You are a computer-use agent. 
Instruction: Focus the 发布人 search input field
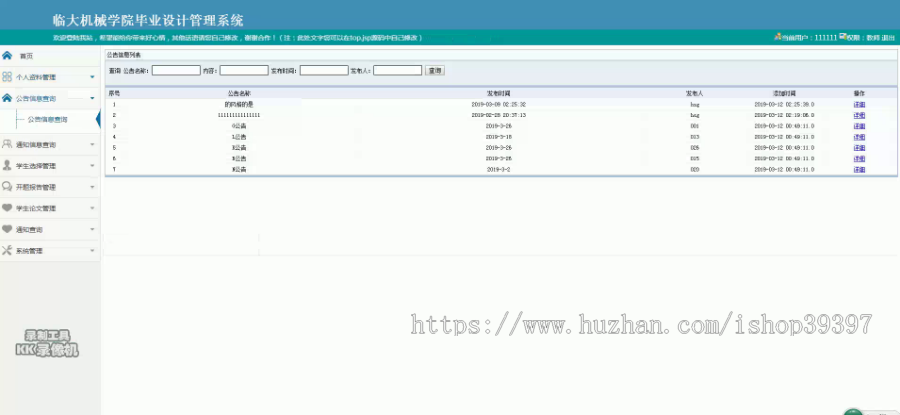397,71
